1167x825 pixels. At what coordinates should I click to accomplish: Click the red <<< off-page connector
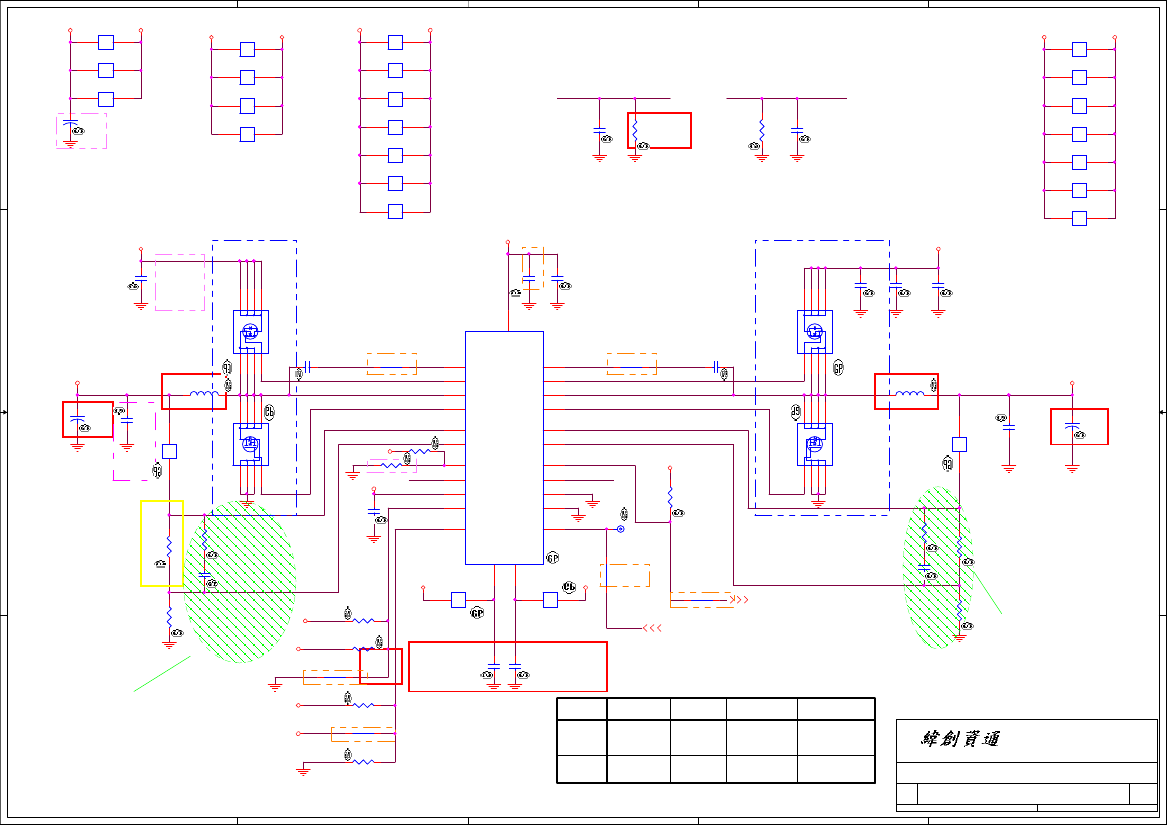[x=652, y=628]
